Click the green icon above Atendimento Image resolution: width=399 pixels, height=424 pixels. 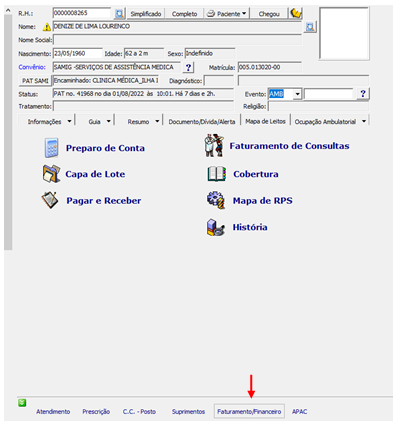pos(22,403)
